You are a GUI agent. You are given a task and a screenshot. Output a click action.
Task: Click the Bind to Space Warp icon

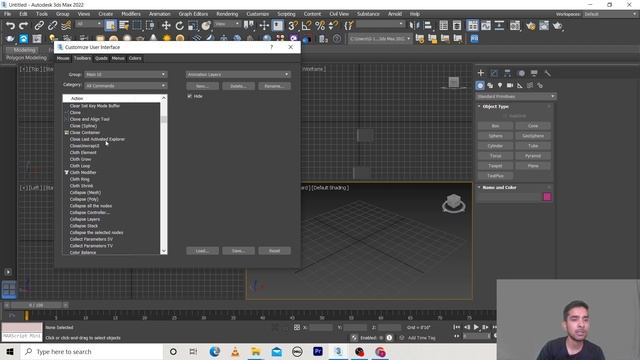66,26
